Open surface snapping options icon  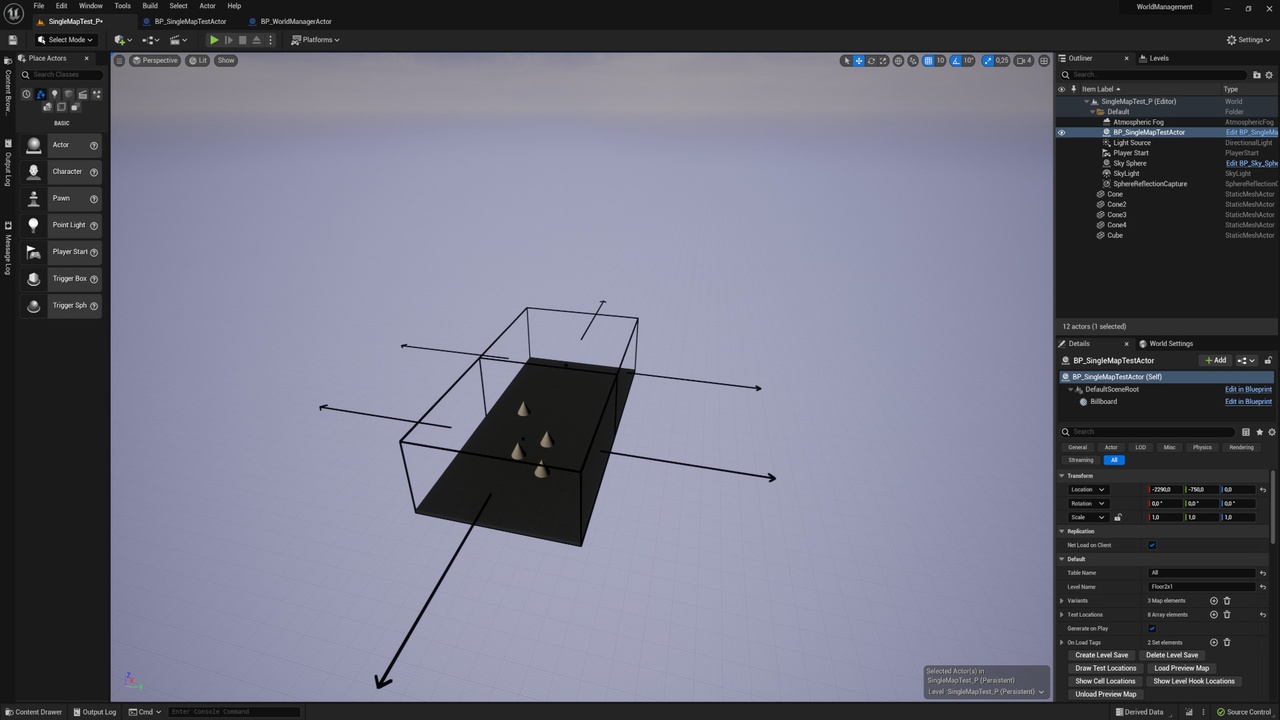(x=913, y=61)
